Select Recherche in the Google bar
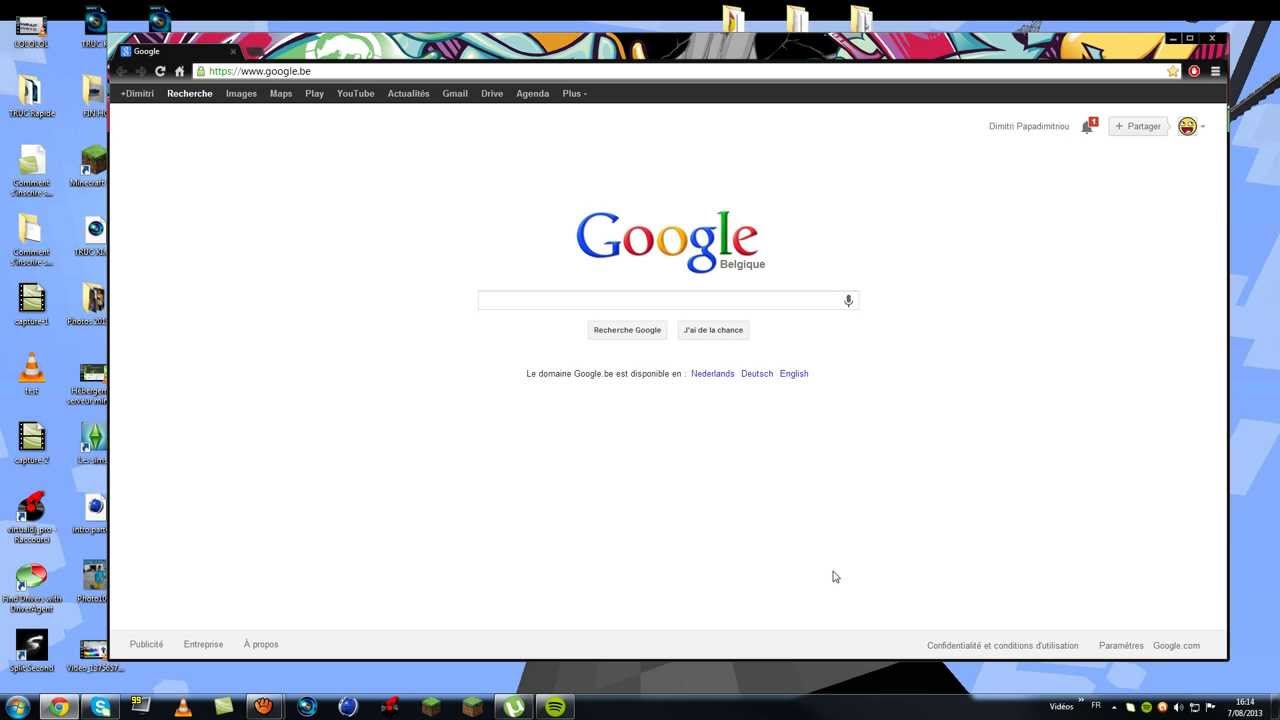The image size is (1280, 720). (190, 94)
